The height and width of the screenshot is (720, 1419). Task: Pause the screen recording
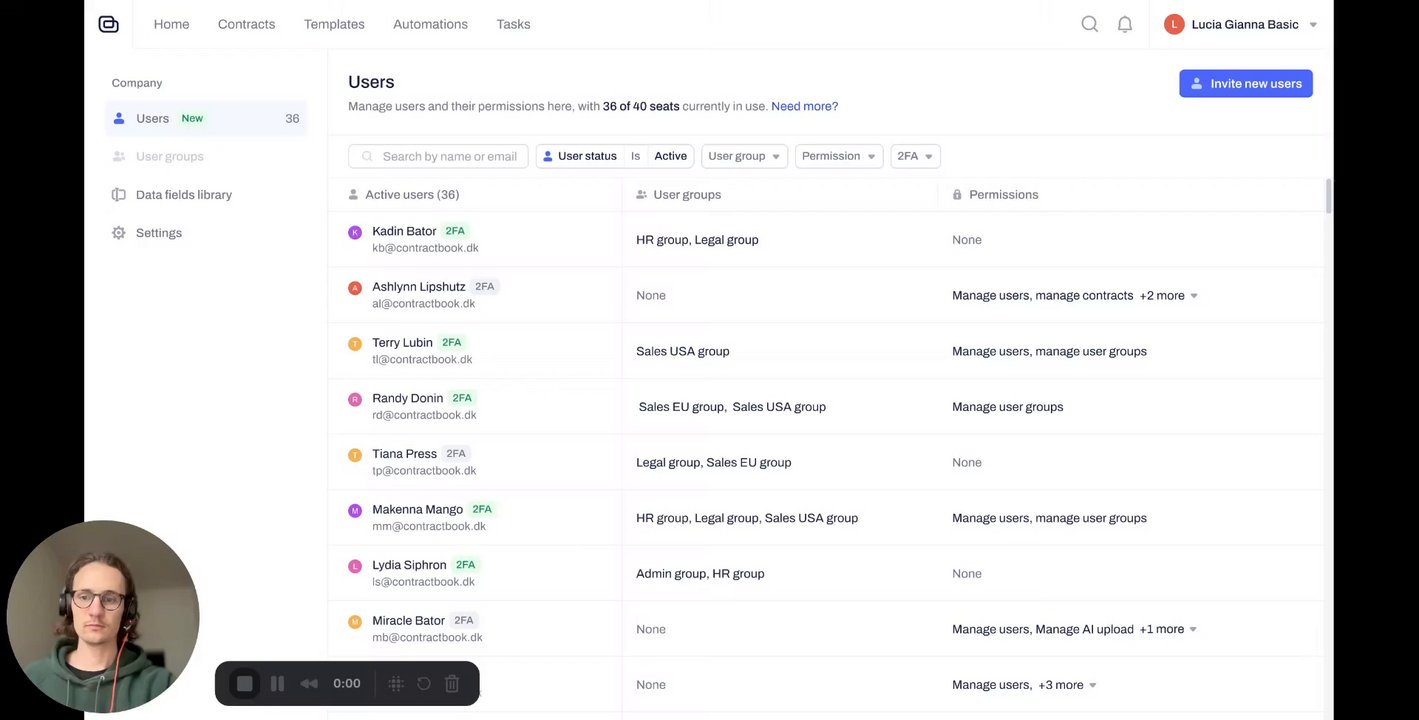pos(277,684)
